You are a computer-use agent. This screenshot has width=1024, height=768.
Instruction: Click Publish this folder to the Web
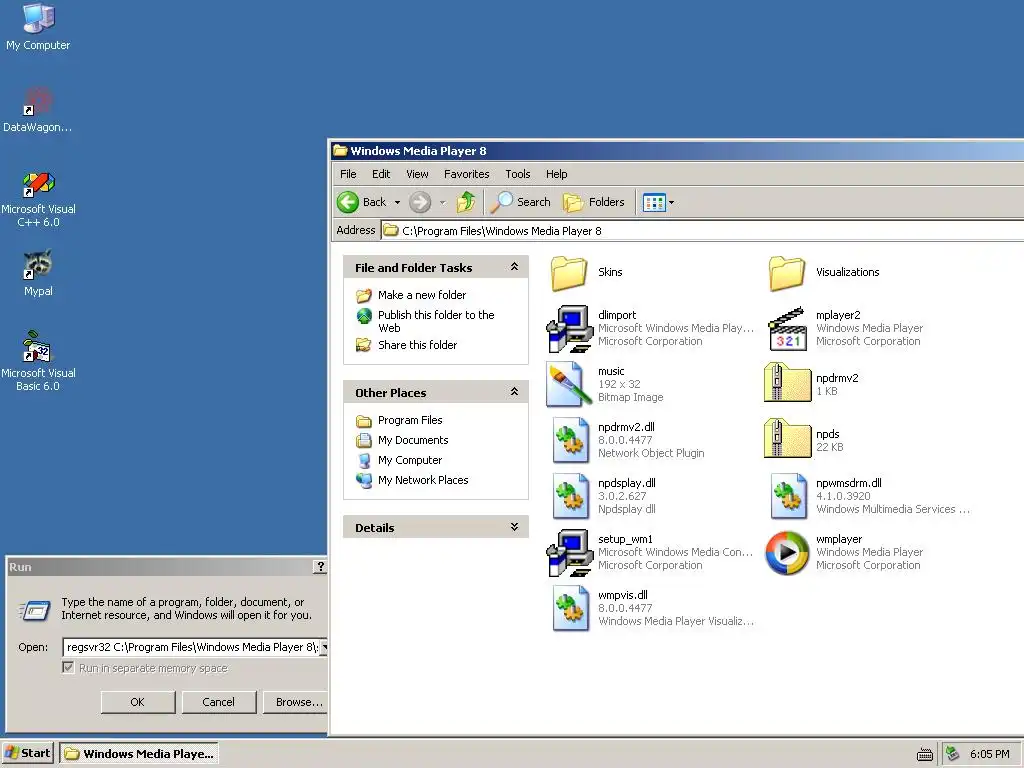click(436, 321)
